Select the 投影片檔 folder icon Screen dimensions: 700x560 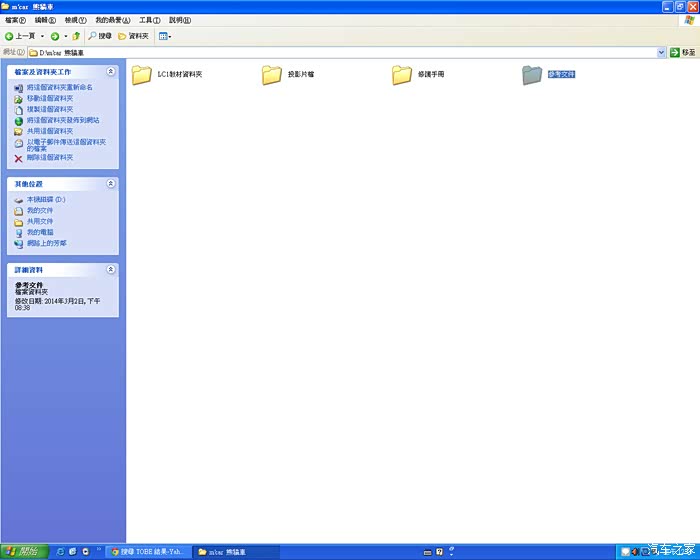point(272,75)
